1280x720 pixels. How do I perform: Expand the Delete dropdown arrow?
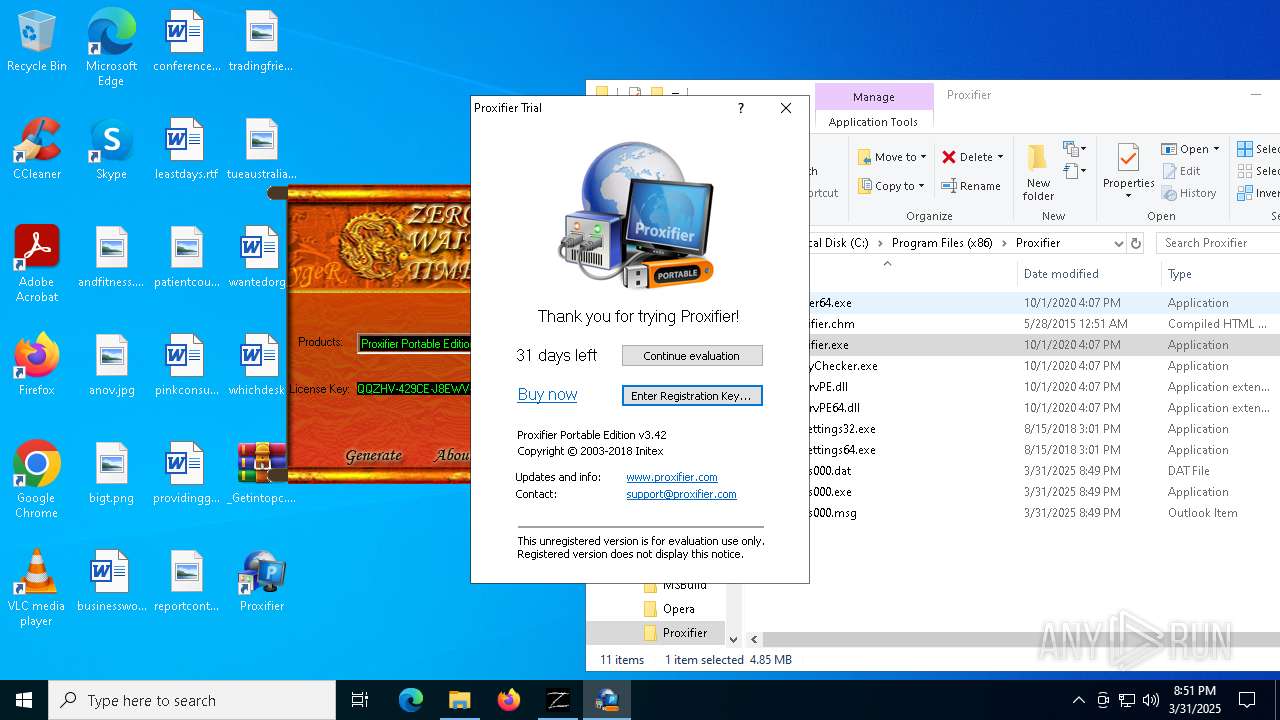click(1001, 157)
